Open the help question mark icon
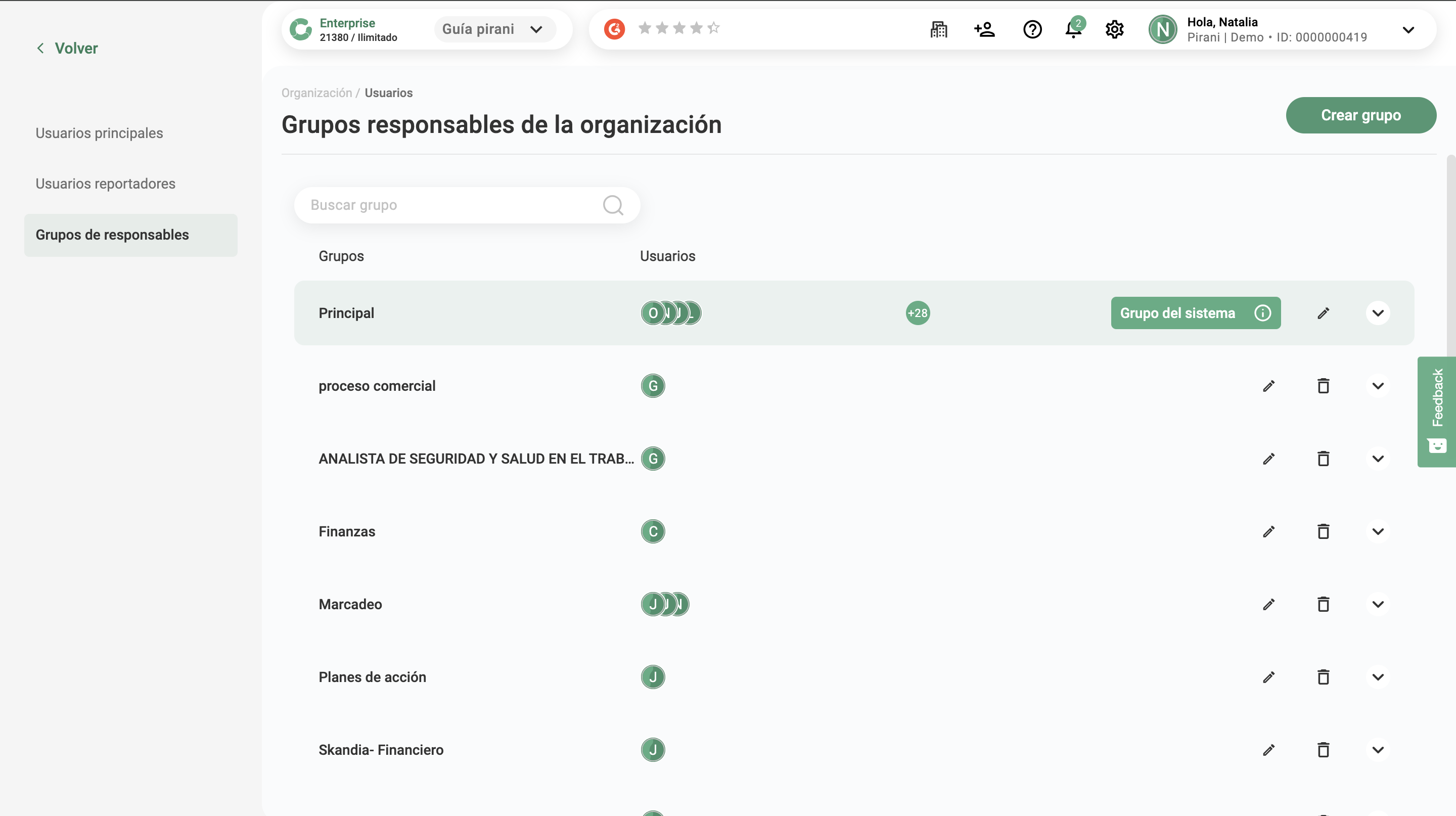1456x816 pixels. click(1032, 29)
